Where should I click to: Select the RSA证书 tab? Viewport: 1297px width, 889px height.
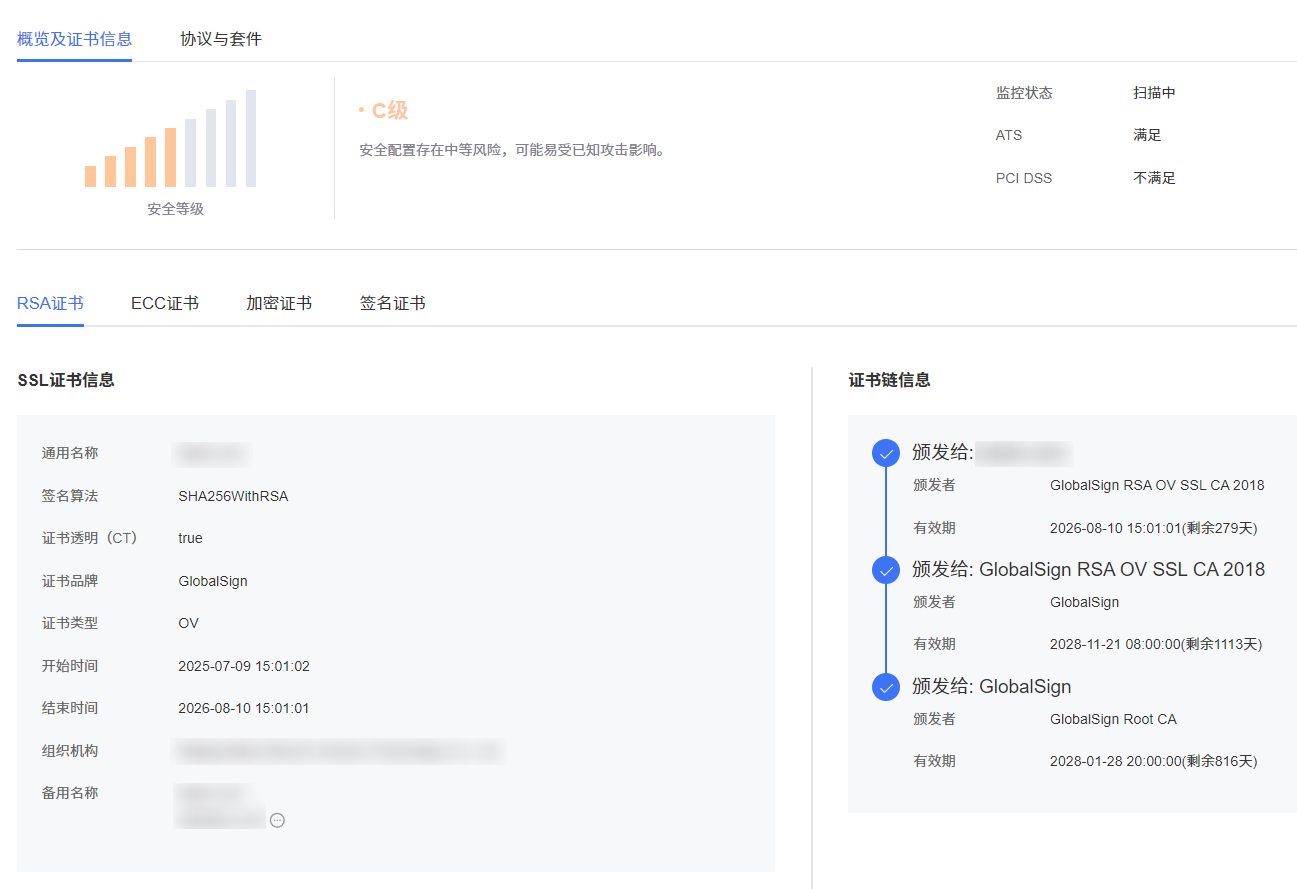[x=50, y=303]
